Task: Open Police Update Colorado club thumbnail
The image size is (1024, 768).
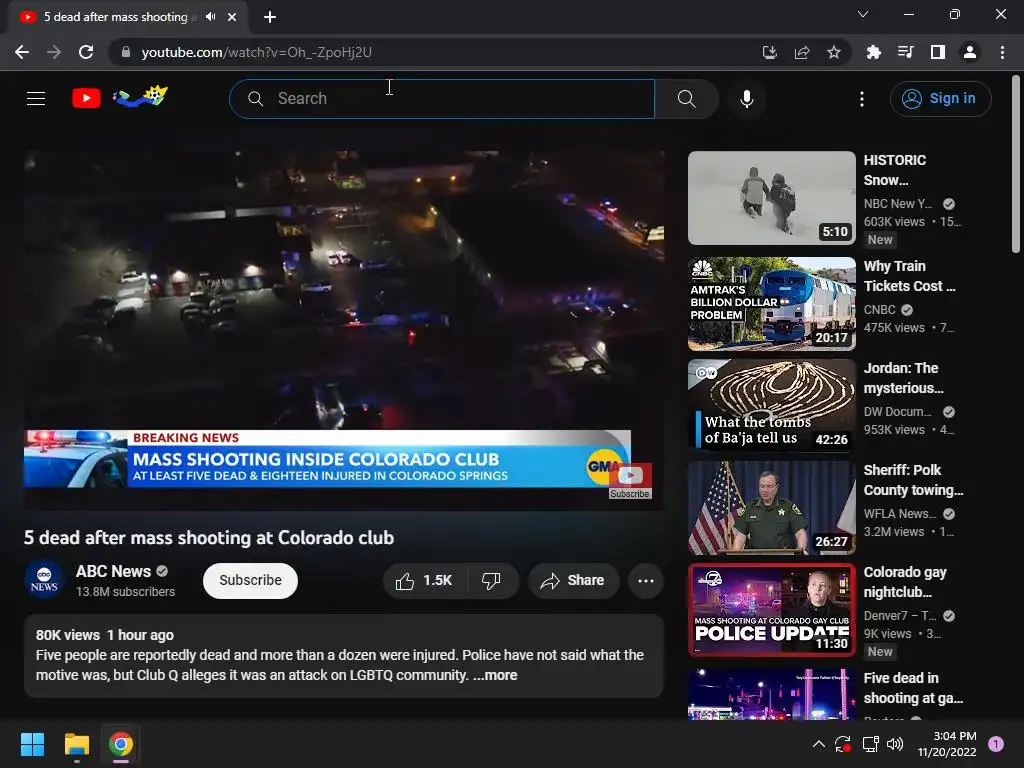Action: pos(772,610)
